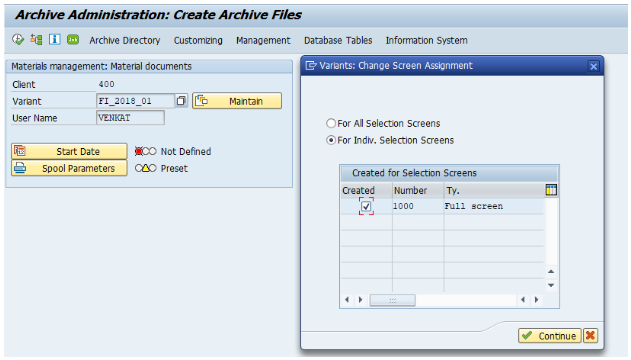Click the red X cancel icon beside Continue
631x360 pixels.
[590, 335]
